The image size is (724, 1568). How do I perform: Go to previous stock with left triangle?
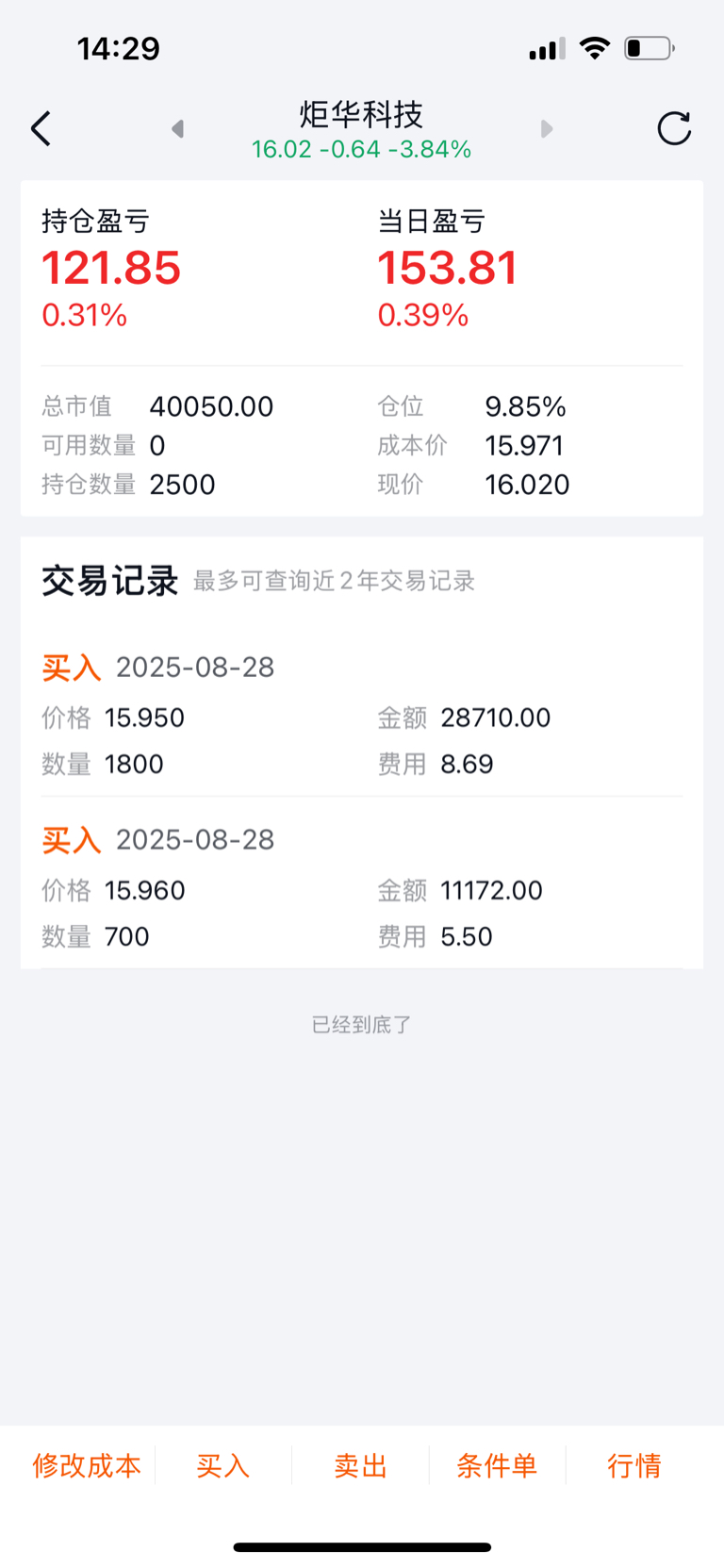pyautogui.click(x=177, y=128)
